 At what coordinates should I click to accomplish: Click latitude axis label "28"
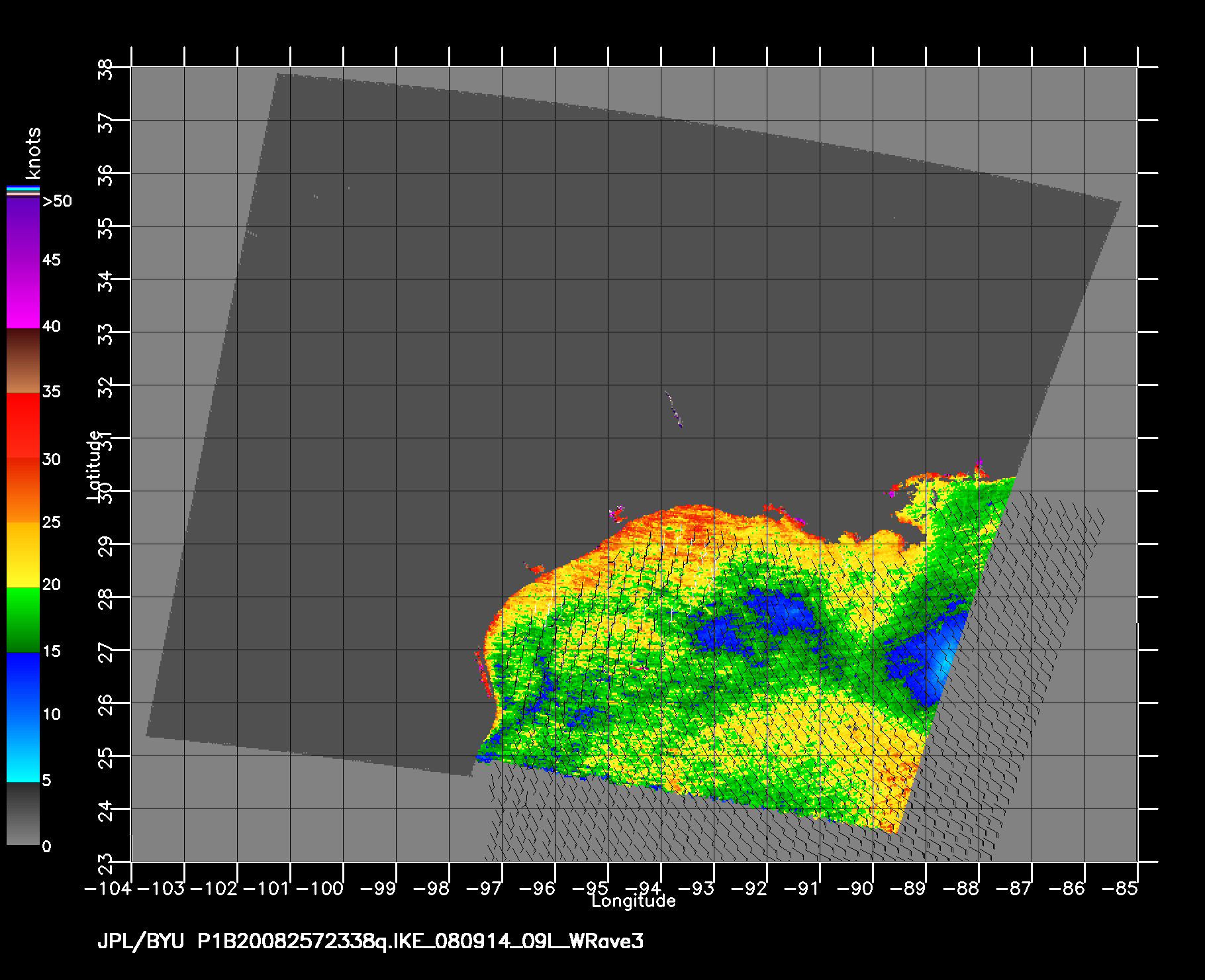point(106,598)
